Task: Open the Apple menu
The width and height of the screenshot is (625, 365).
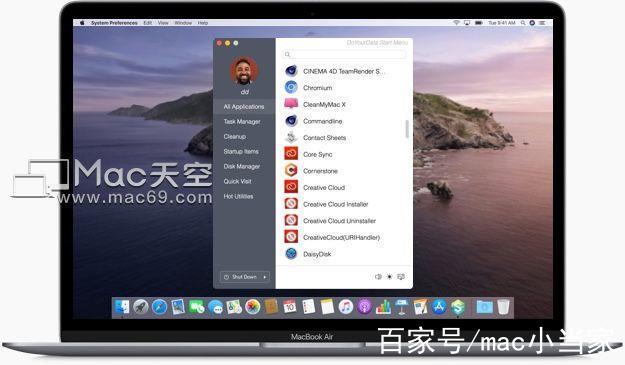Action: pyautogui.click(x=82, y=23)
